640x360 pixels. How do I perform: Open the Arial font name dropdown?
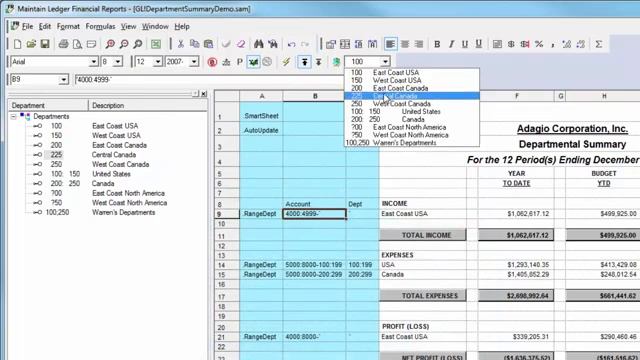[x=93, y=62]
